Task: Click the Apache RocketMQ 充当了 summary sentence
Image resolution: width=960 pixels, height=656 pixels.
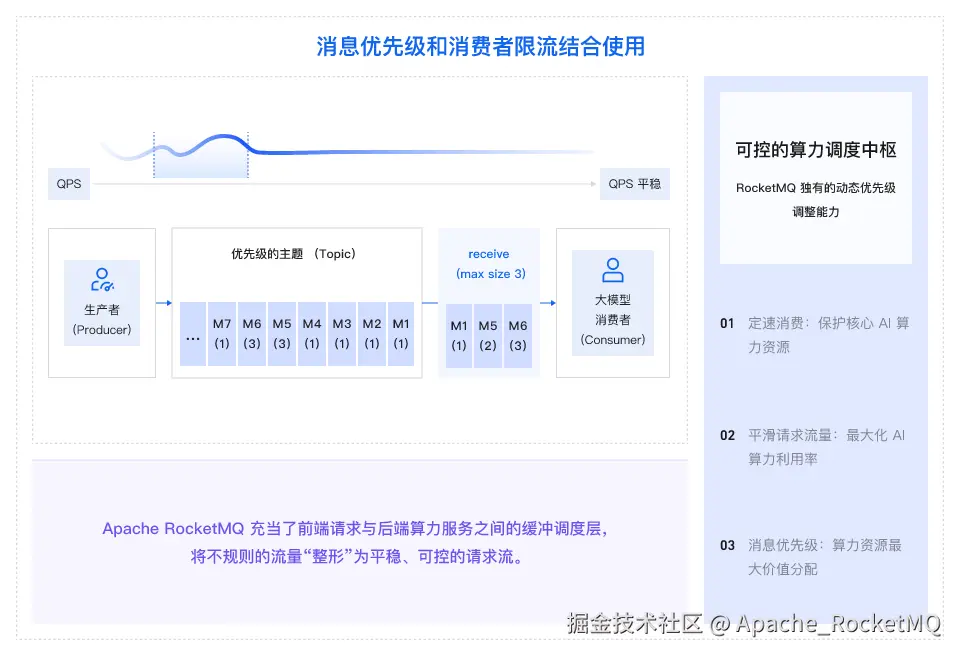Action: click(x=354, y=529)
